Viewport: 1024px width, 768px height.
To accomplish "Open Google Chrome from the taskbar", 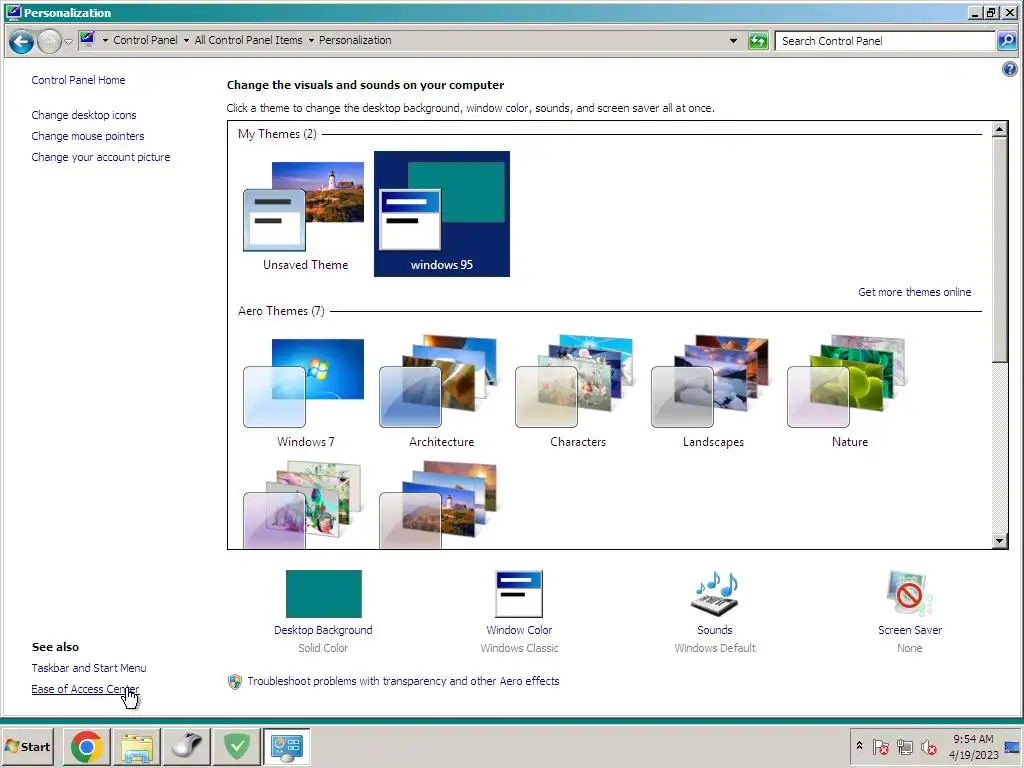I will pos(87,746).
